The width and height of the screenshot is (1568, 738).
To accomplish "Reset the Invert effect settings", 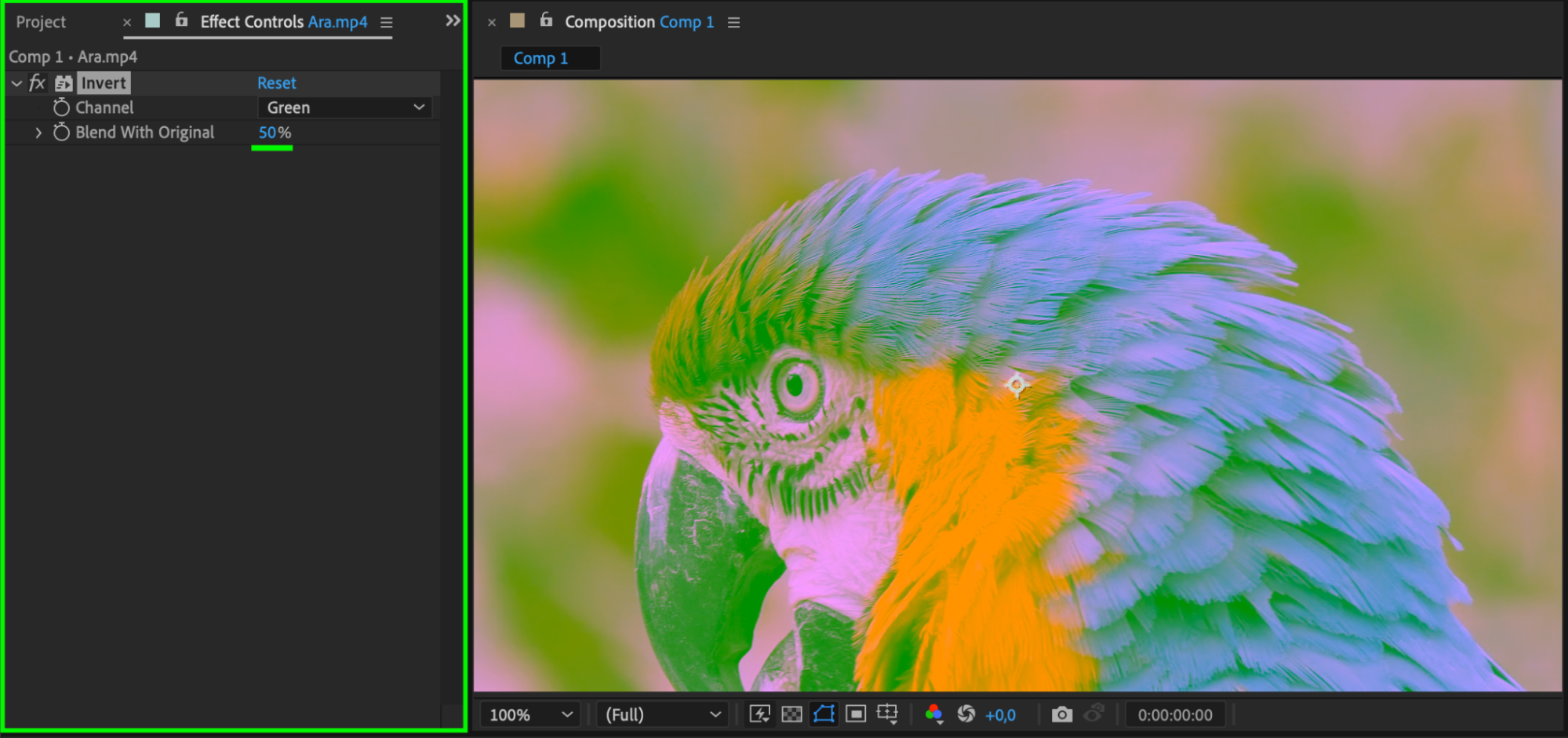I will tap(276, 83).
